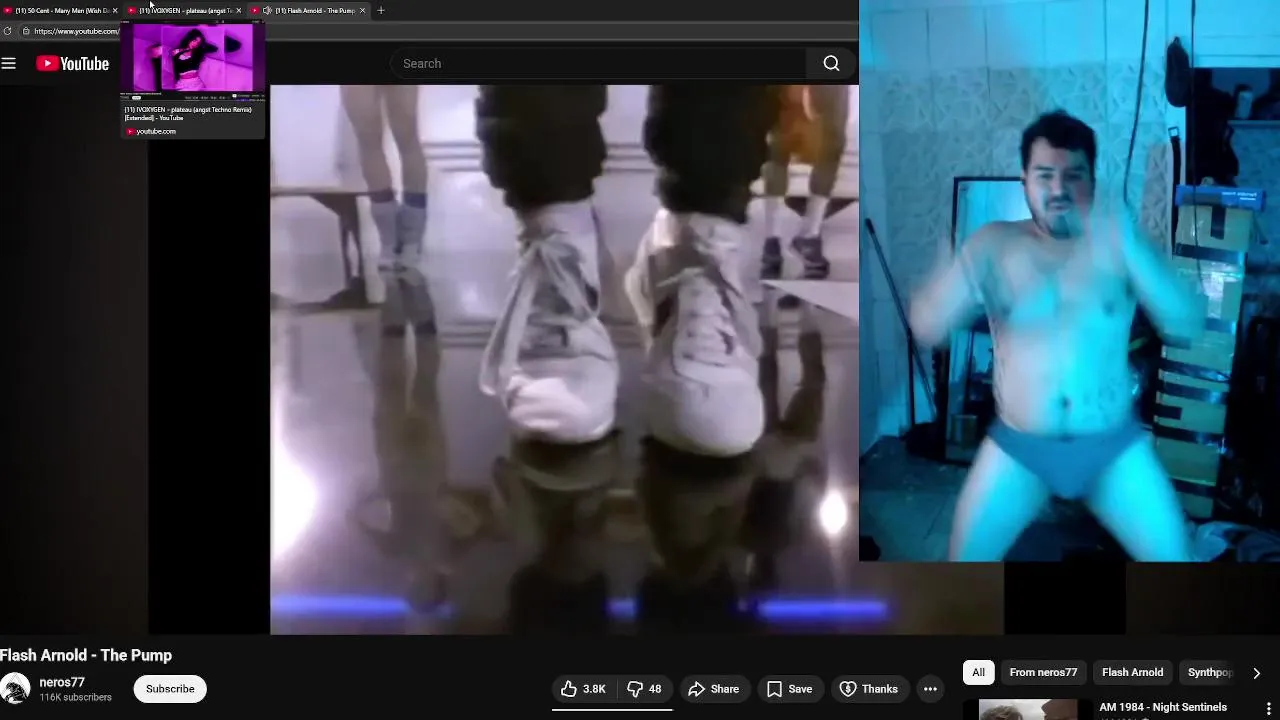Filter suggestions by From neros77 chip
1280x720 pixels.
pos(1043,672)
